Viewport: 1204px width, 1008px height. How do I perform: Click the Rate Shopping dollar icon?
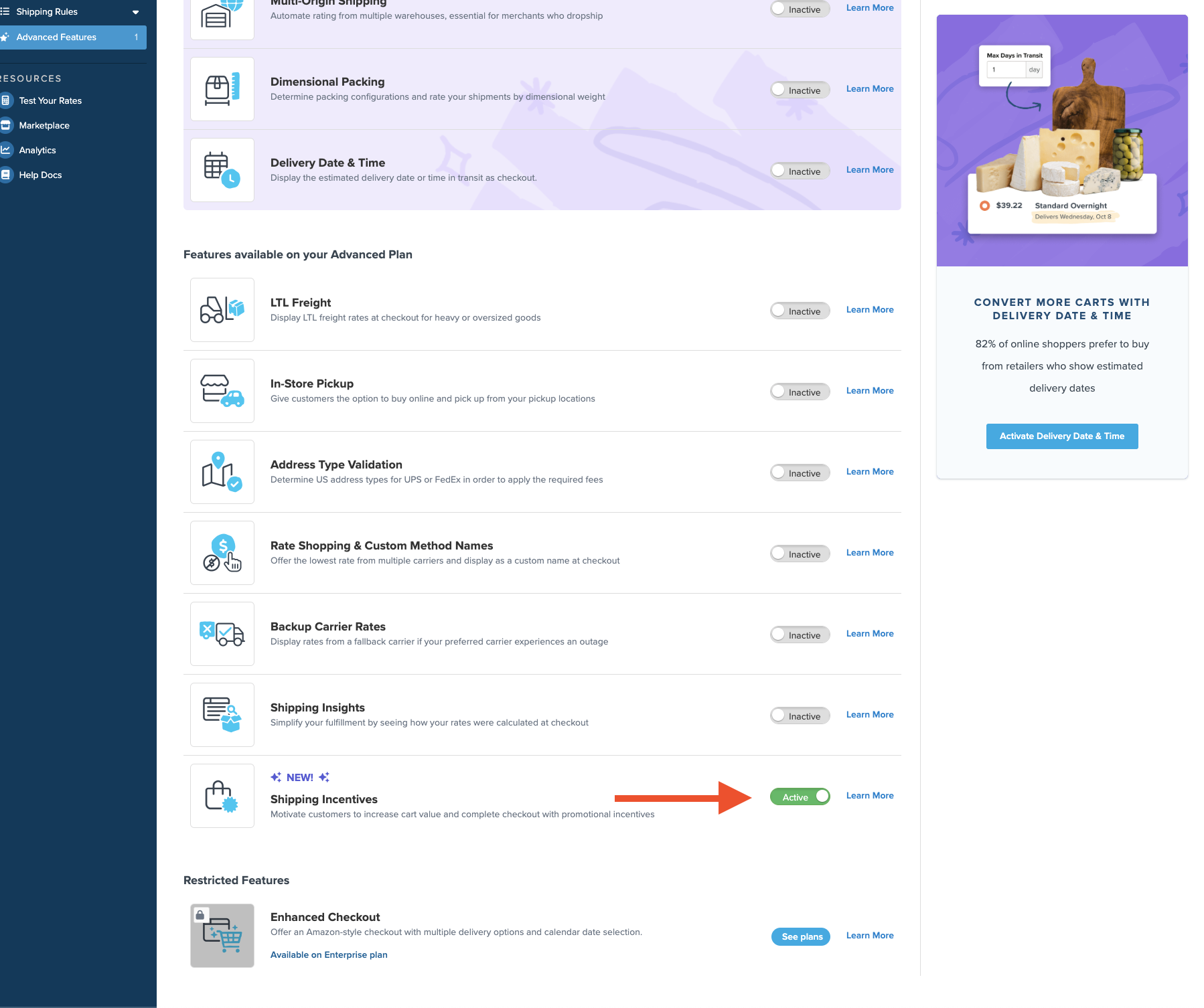pyautogui.click(x=222, y=553)
